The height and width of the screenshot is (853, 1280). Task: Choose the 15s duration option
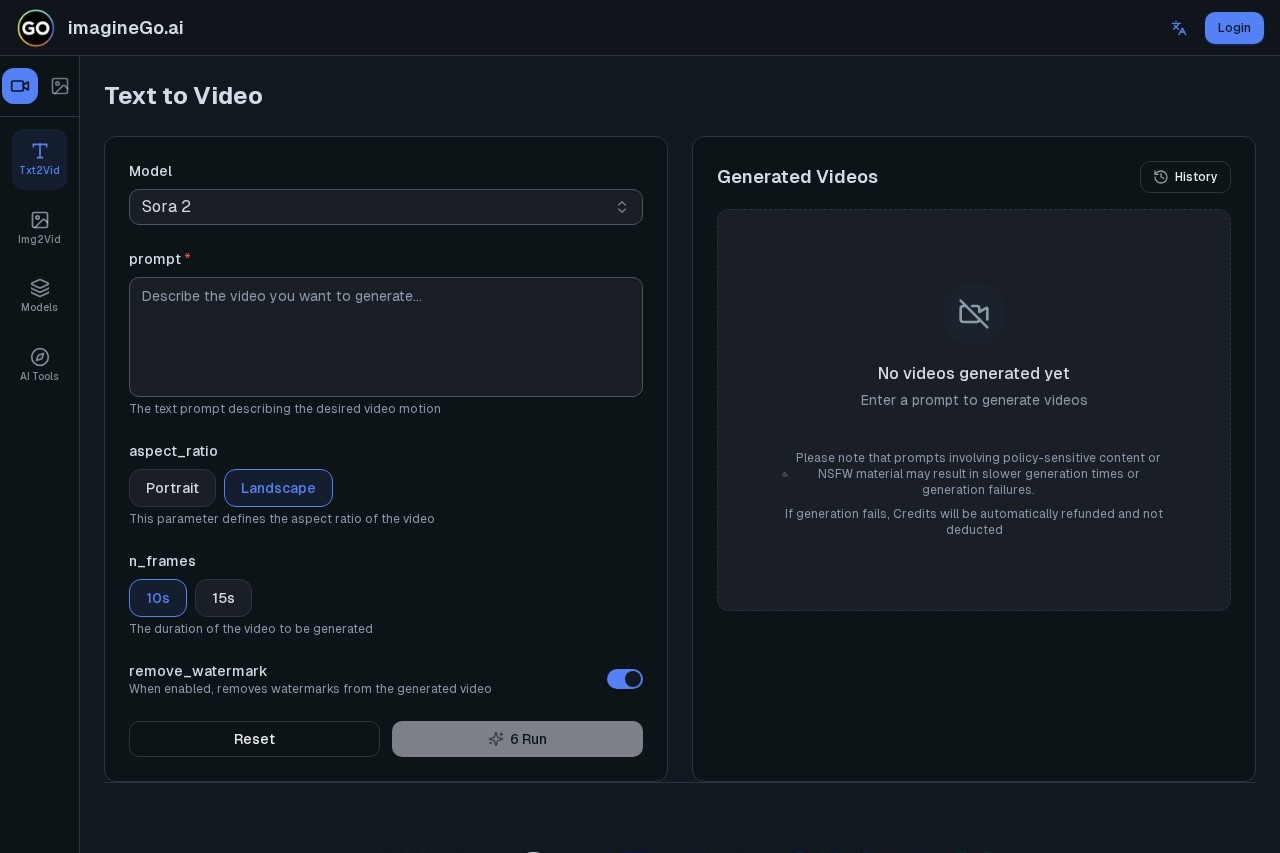[x=223, y=598]
